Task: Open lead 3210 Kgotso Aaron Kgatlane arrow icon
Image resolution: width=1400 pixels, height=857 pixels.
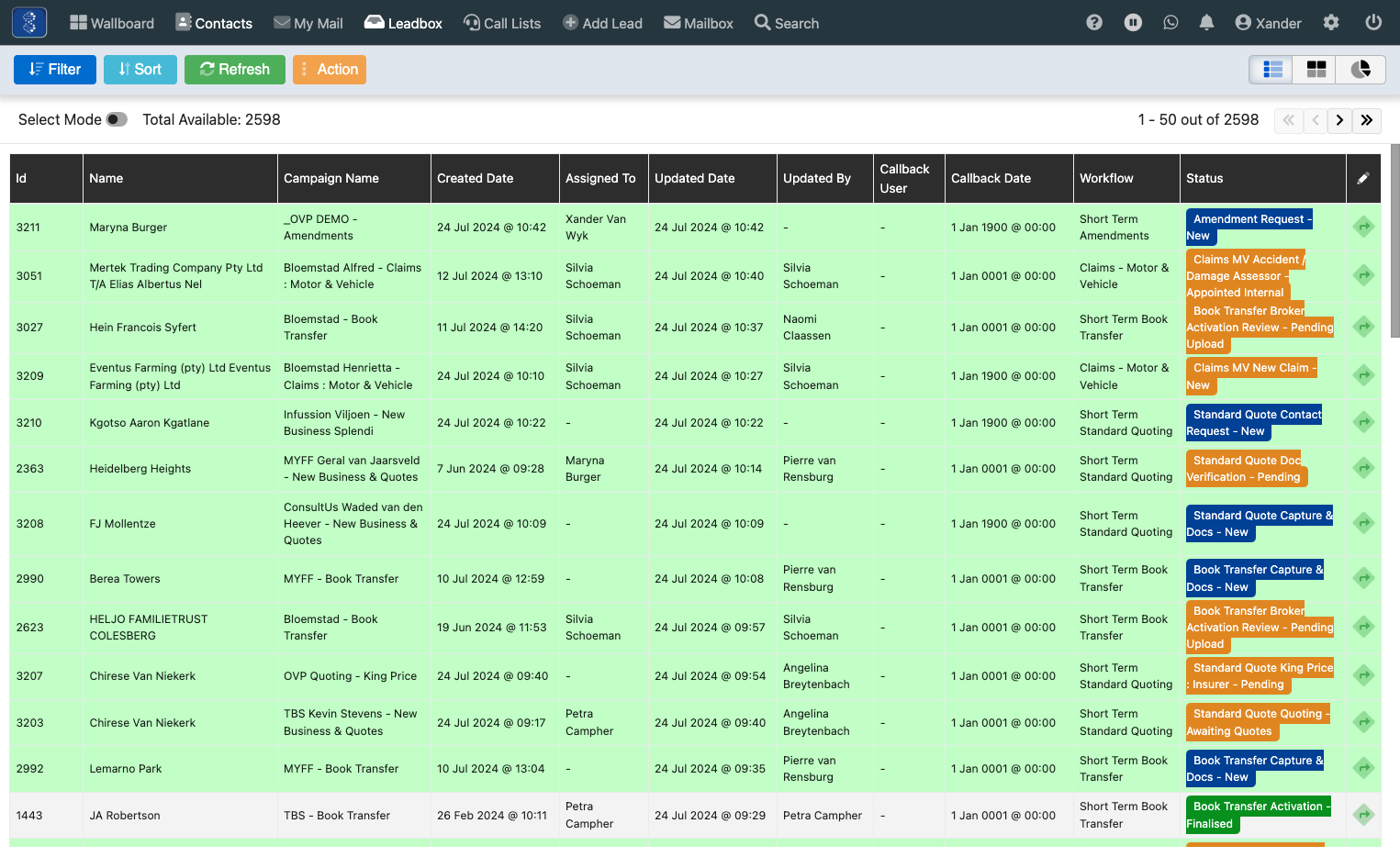Action: [x=1364, y=422]
